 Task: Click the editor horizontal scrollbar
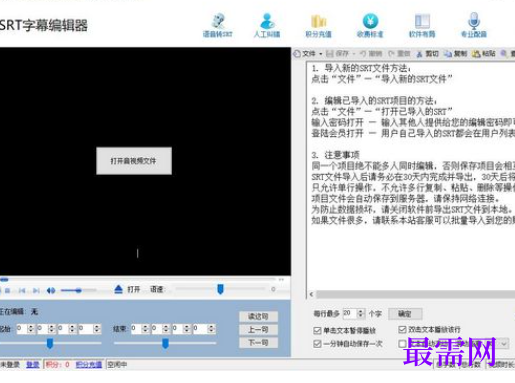tap(415, 294)
